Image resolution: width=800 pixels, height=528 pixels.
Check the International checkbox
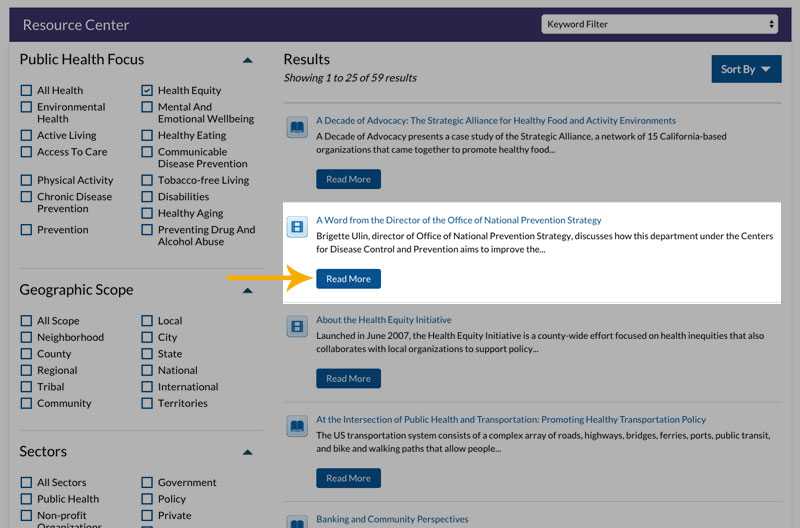point(147,387)
